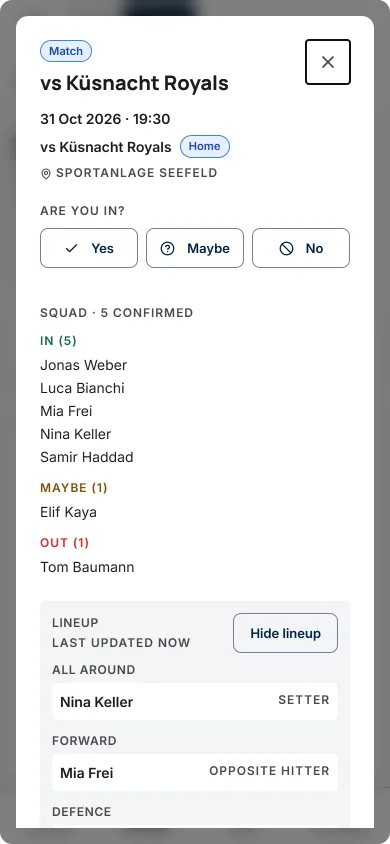Click the Home badge
The width and height of the screenshot is (390, 844).
click(x=204, y=146)
